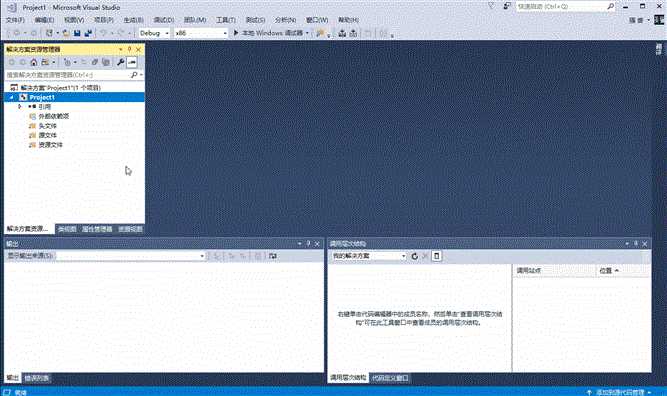This screenshot has height=396, width=667.
Task: Open the 我的解决方案 scope dropdown
Action: [x=369, y=256]
